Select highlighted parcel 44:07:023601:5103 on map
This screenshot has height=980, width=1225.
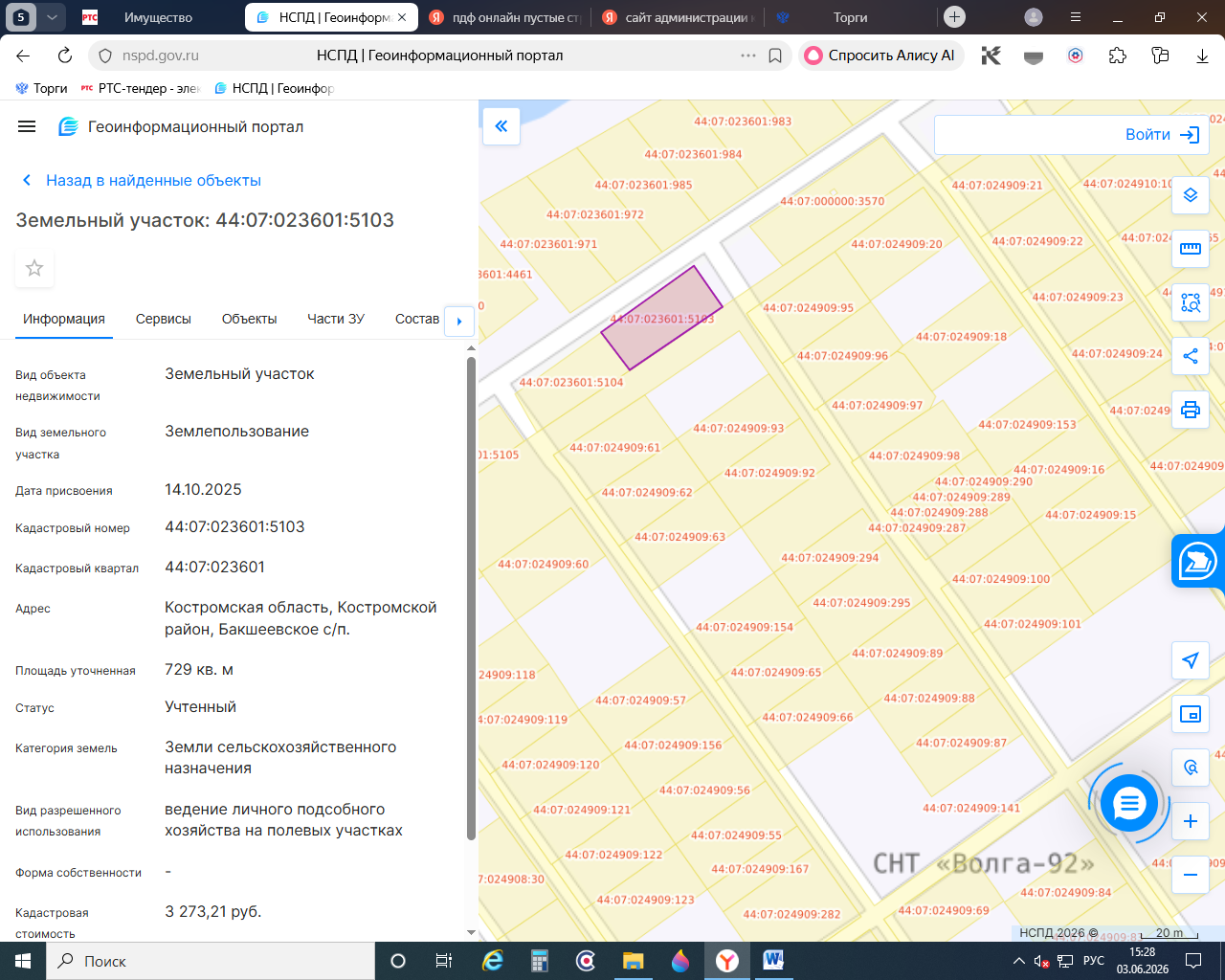pyautogui.click(x=661, y=318)
